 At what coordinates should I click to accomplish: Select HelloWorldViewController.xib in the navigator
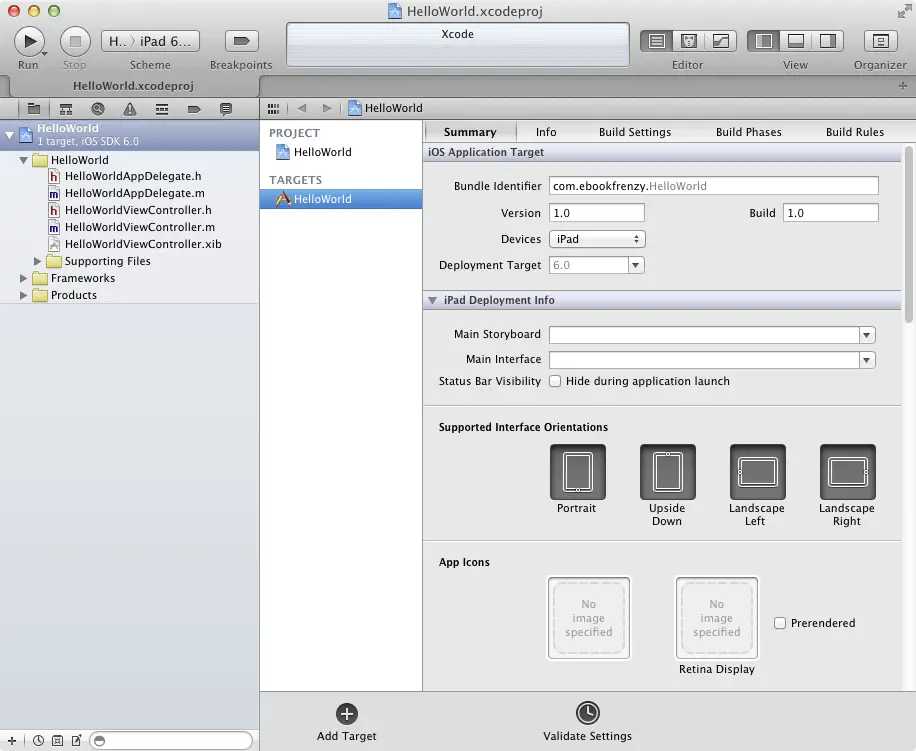point(143,244)
